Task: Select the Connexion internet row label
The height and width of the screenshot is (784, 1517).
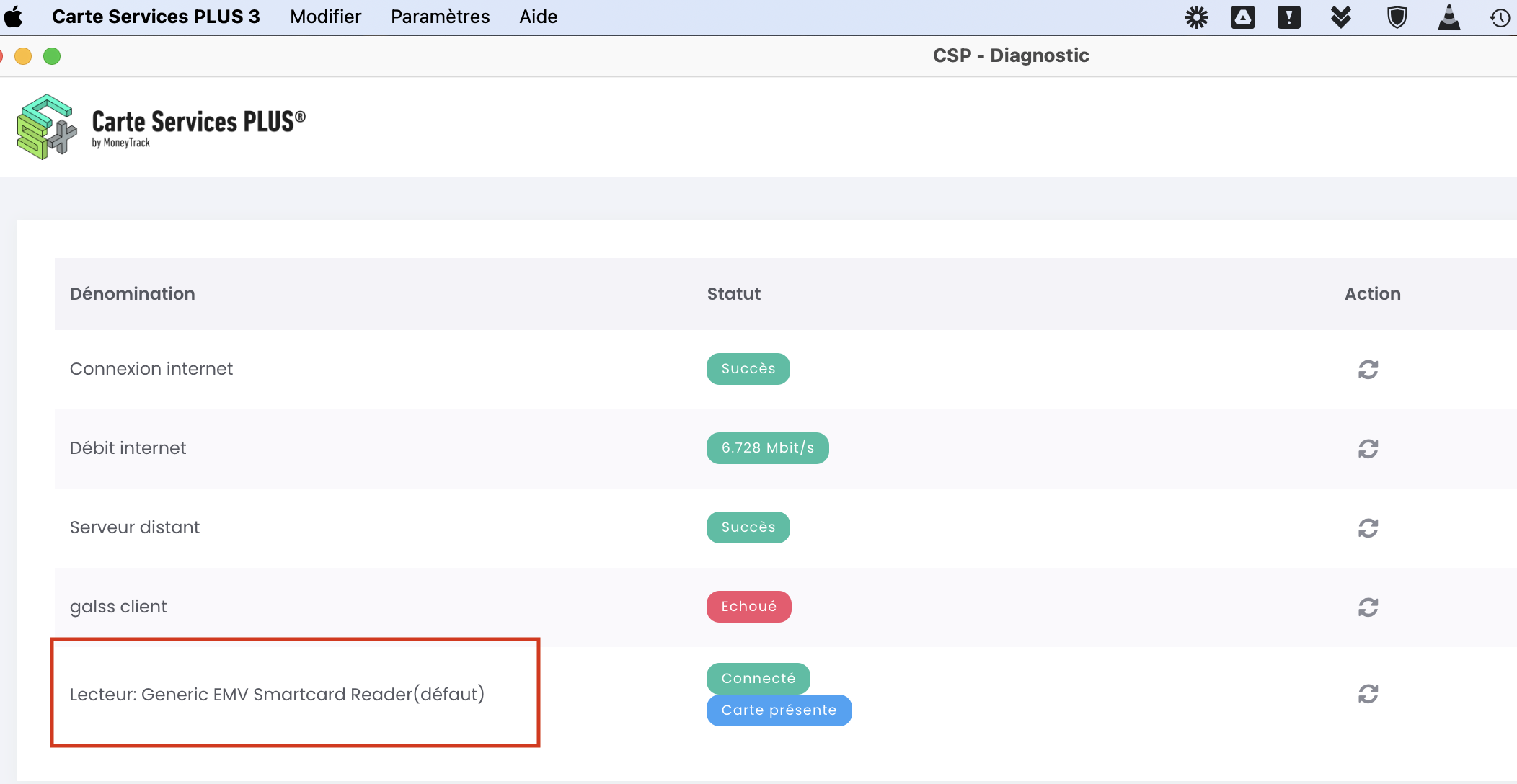Action: pos(151,369)
